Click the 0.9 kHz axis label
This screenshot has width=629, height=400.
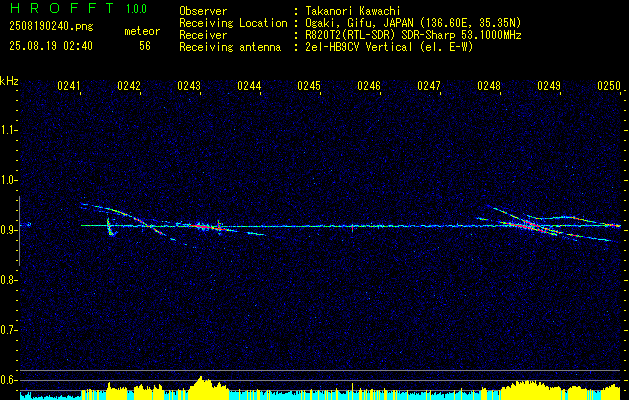(8, 230)
